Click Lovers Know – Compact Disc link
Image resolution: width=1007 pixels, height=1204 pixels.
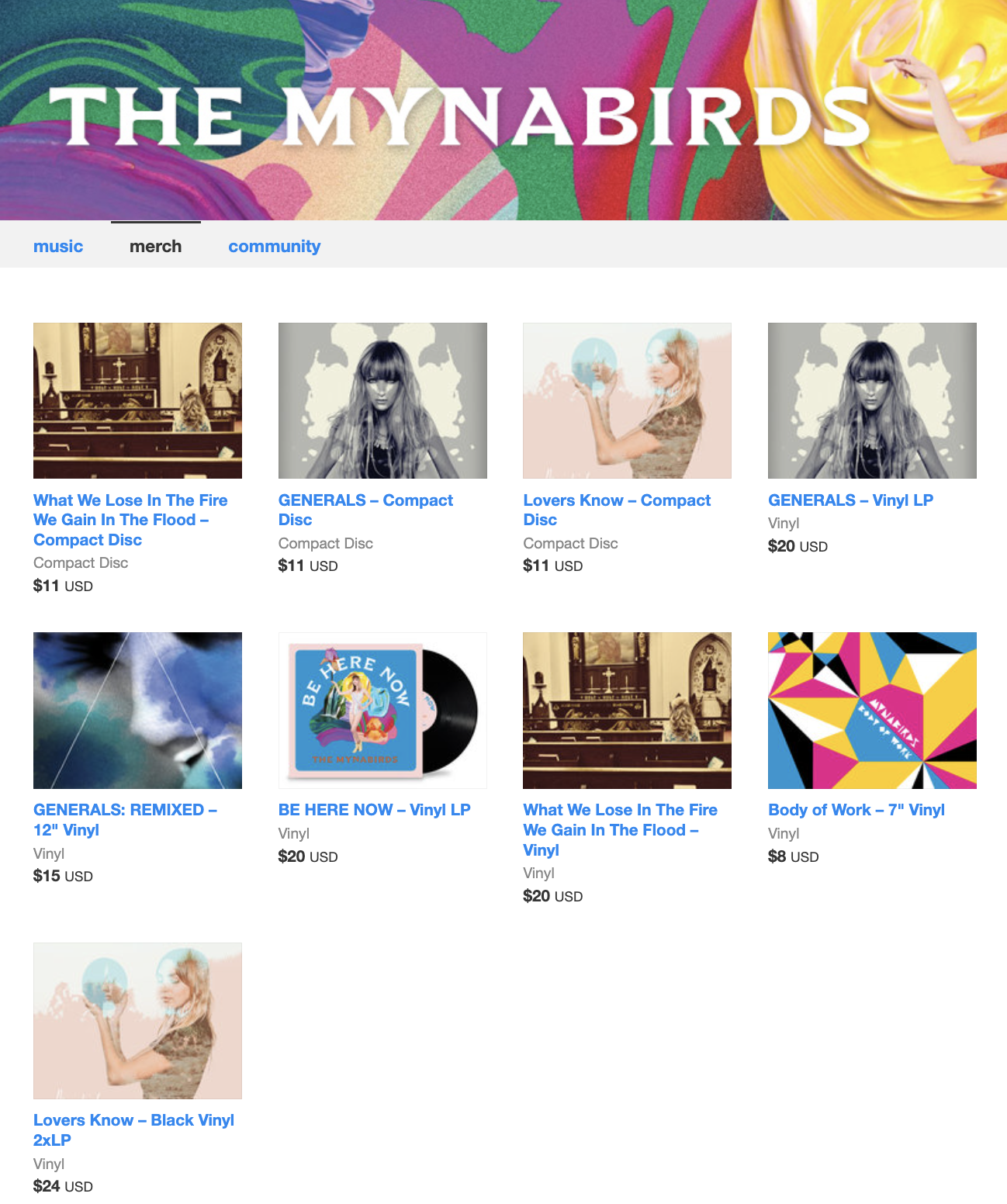(x=617, y=510)
